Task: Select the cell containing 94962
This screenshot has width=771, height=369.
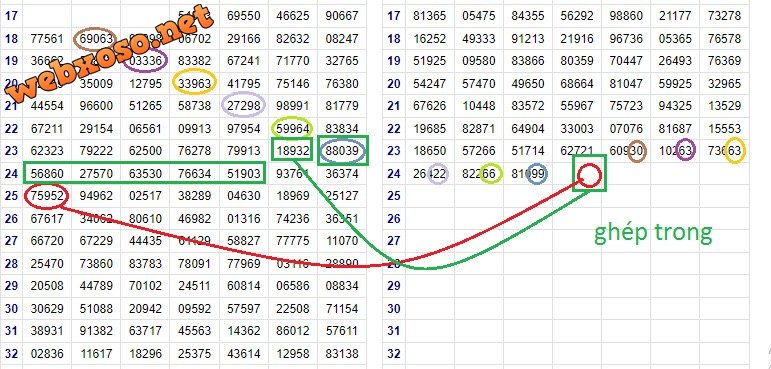Action: click(x=96, y=196)
